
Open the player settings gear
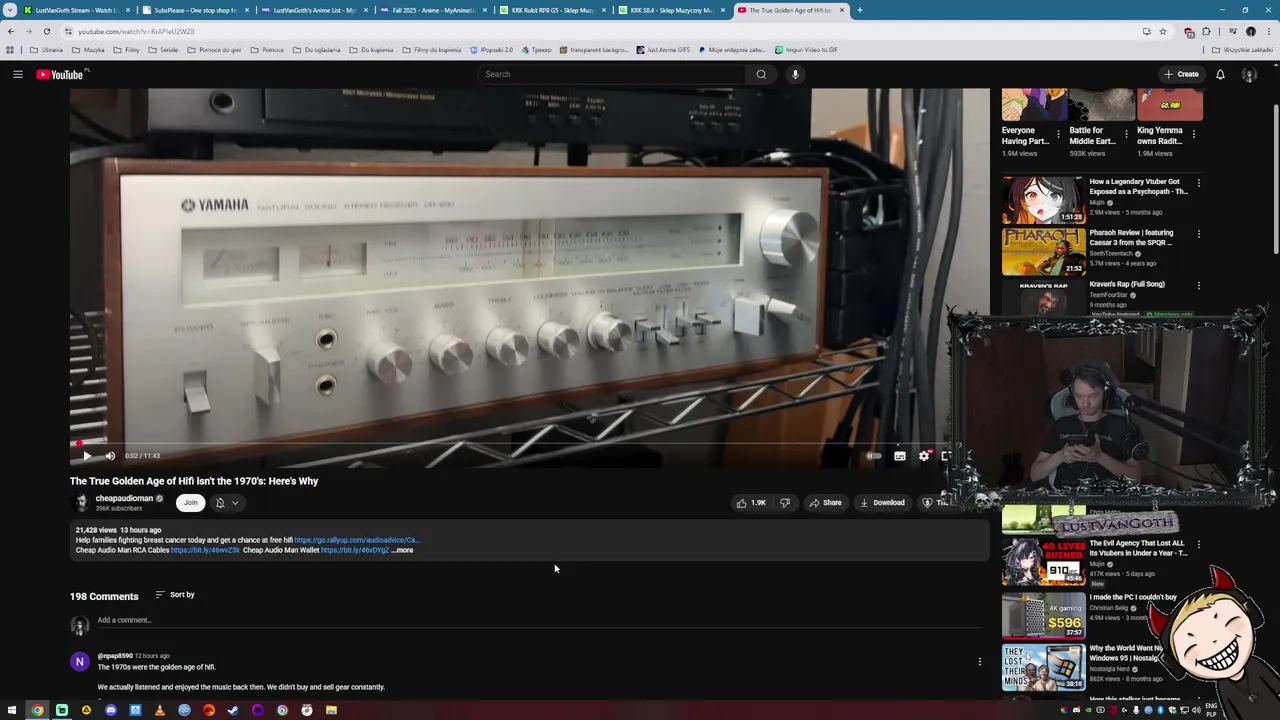click(924, 456)
